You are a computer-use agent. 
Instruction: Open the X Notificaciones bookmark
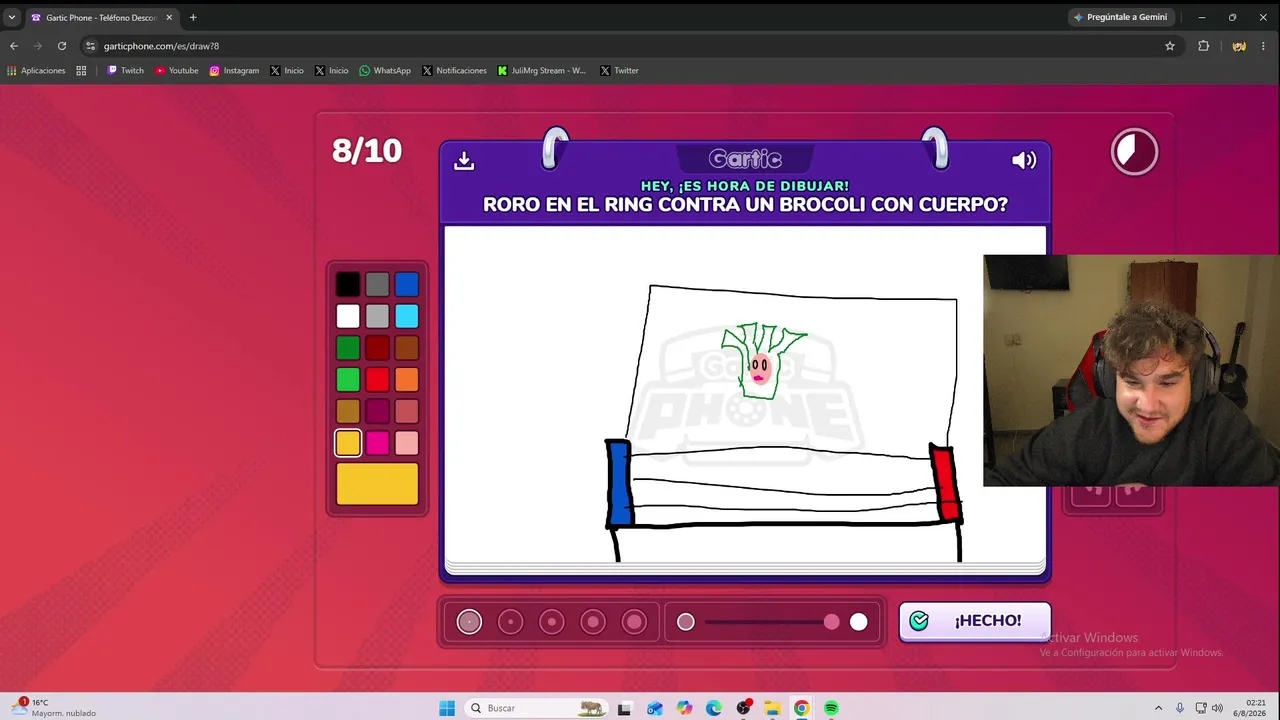click(x=454, y=71)
